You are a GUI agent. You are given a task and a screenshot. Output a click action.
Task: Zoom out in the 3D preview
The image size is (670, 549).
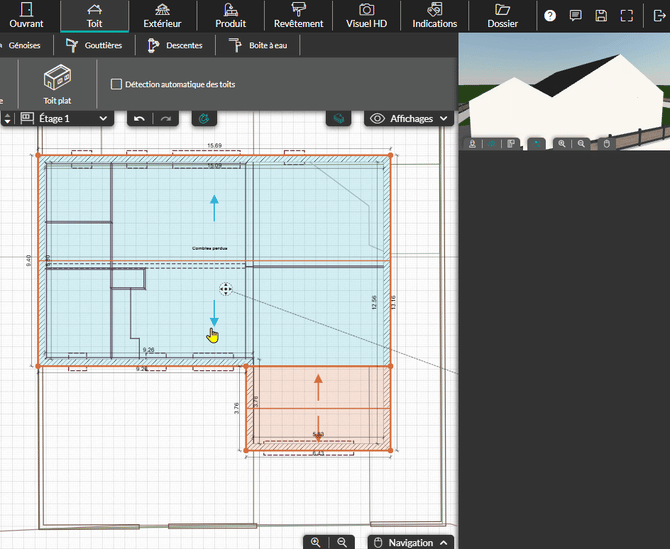(582, 144)
